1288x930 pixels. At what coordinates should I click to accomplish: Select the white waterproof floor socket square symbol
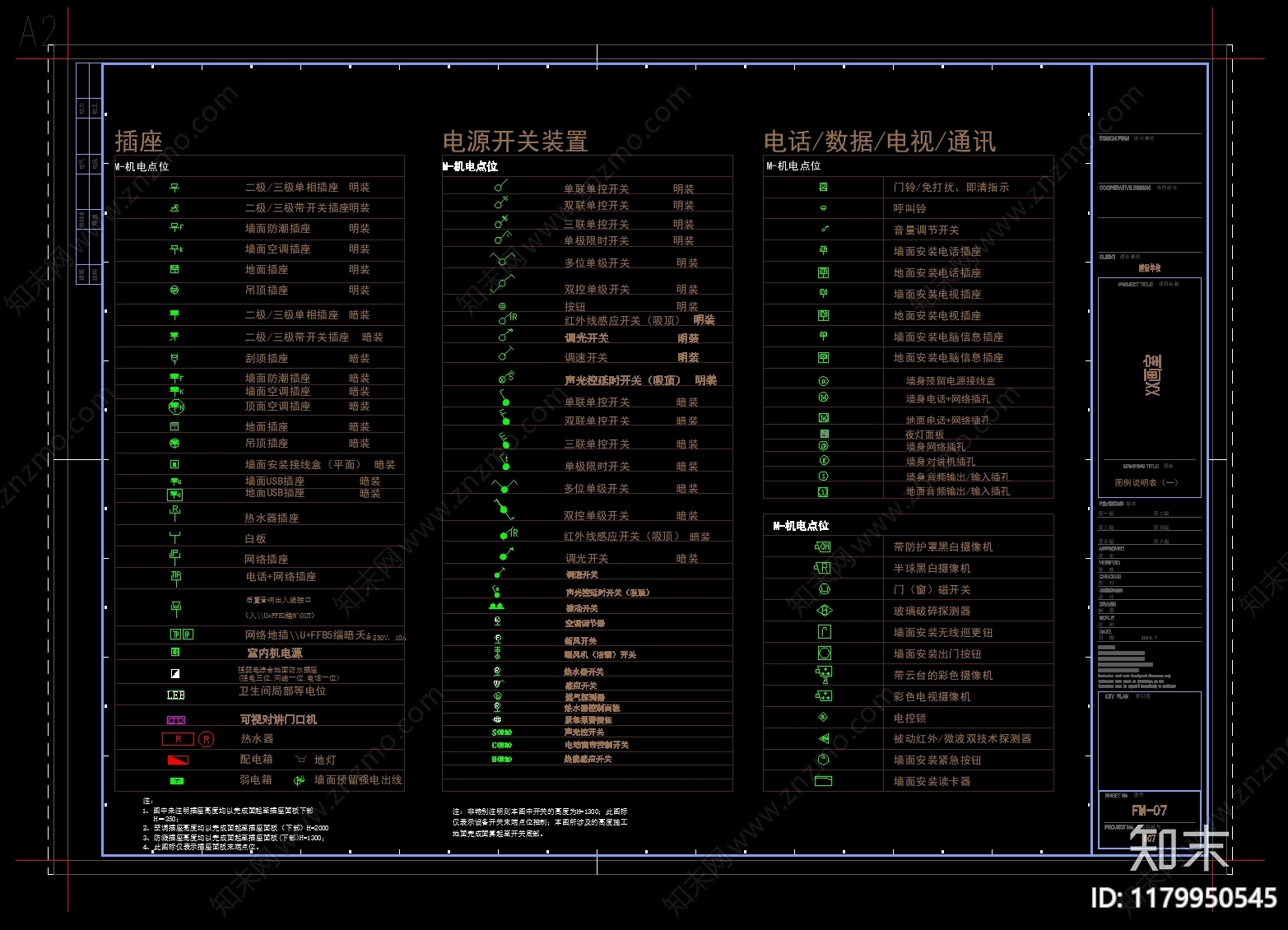pos(175,673)
